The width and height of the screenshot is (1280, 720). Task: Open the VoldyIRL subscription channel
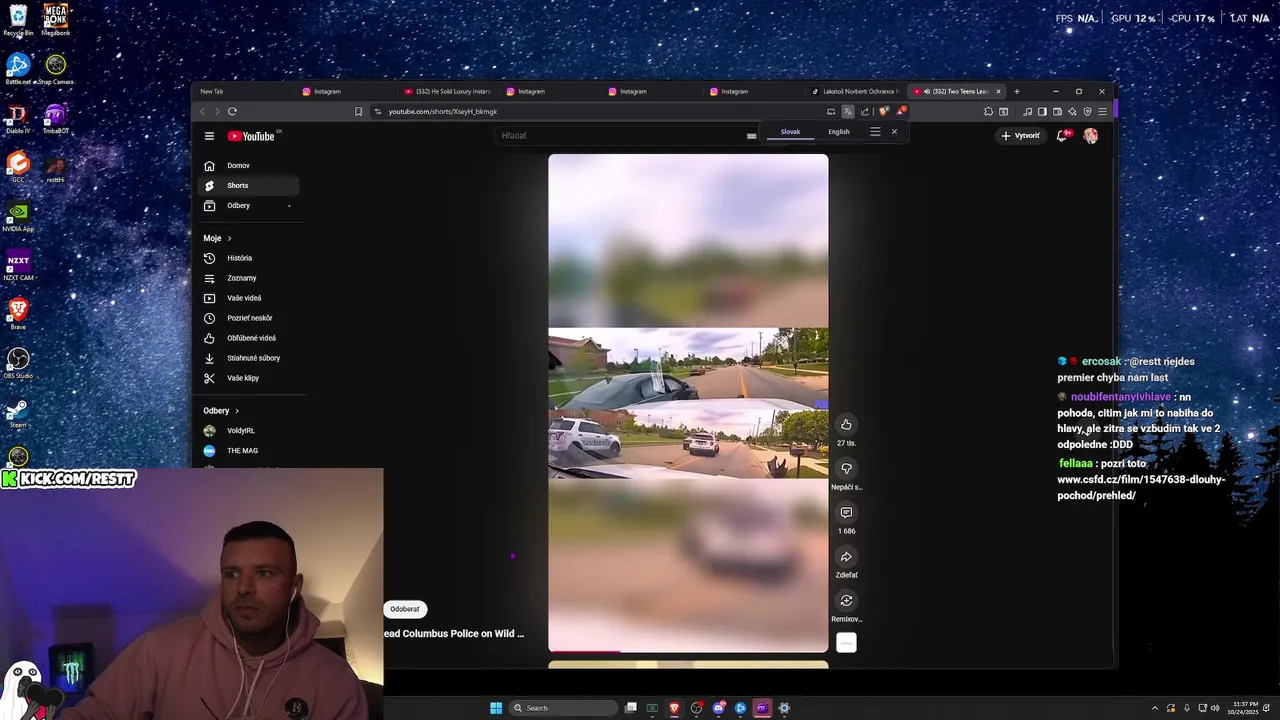click(x=249, y=430)
